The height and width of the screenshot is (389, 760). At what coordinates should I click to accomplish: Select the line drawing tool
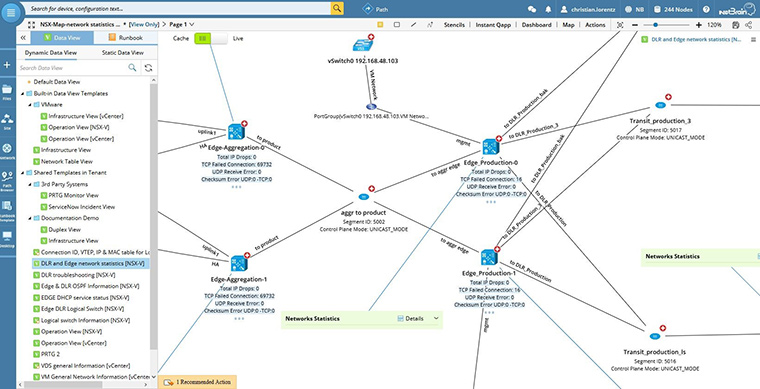coord(413,25)
